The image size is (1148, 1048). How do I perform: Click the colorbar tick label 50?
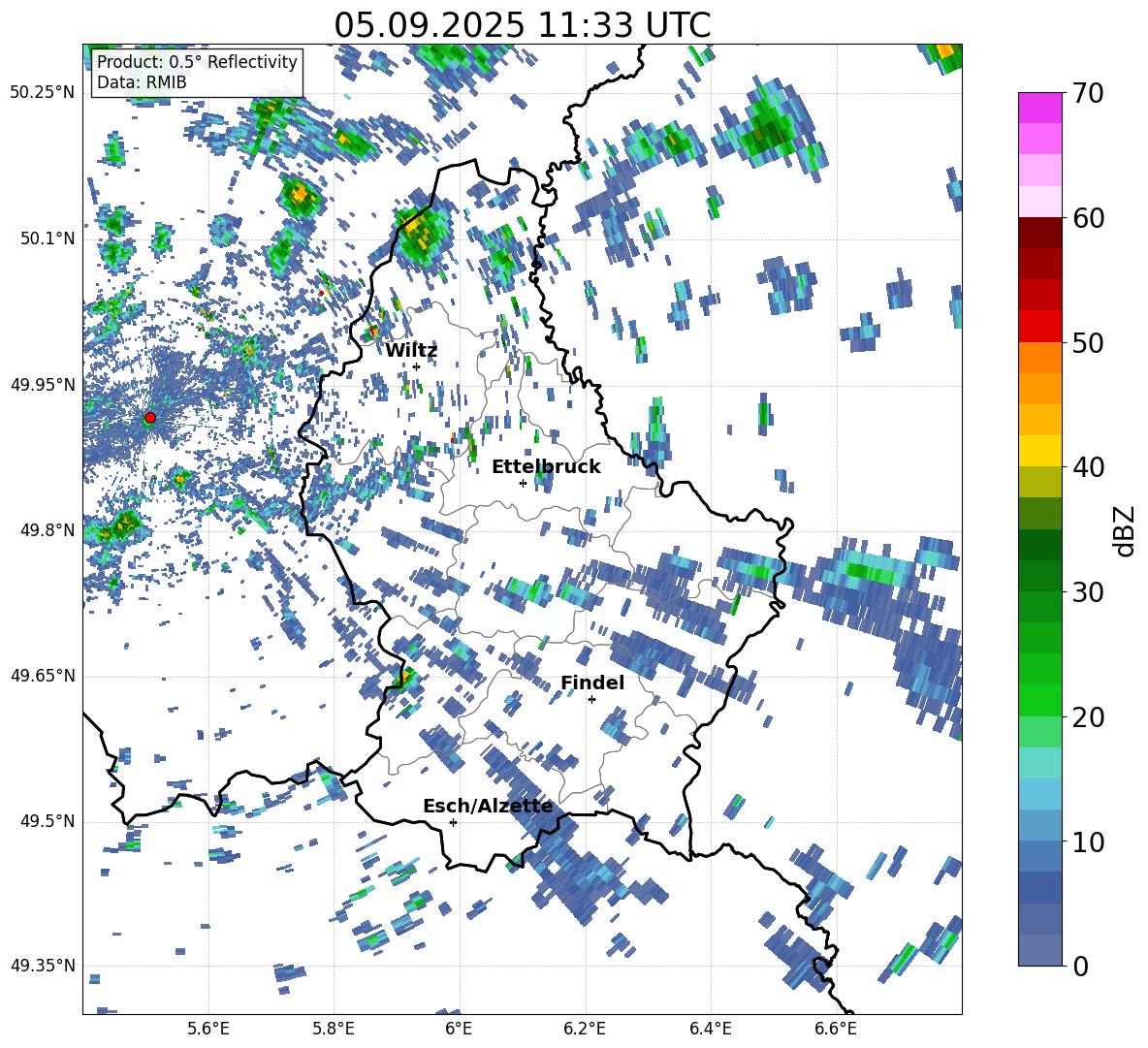tap(1088, 343)
